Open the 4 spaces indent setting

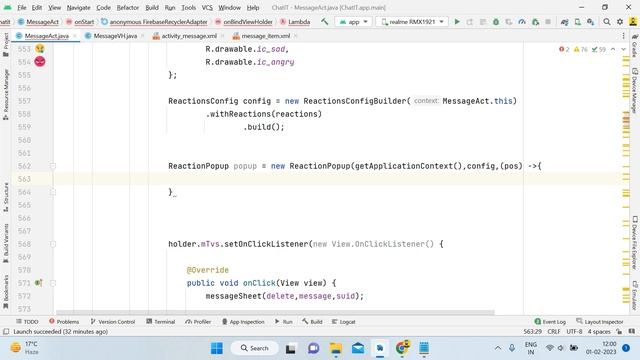click(599, 331)
